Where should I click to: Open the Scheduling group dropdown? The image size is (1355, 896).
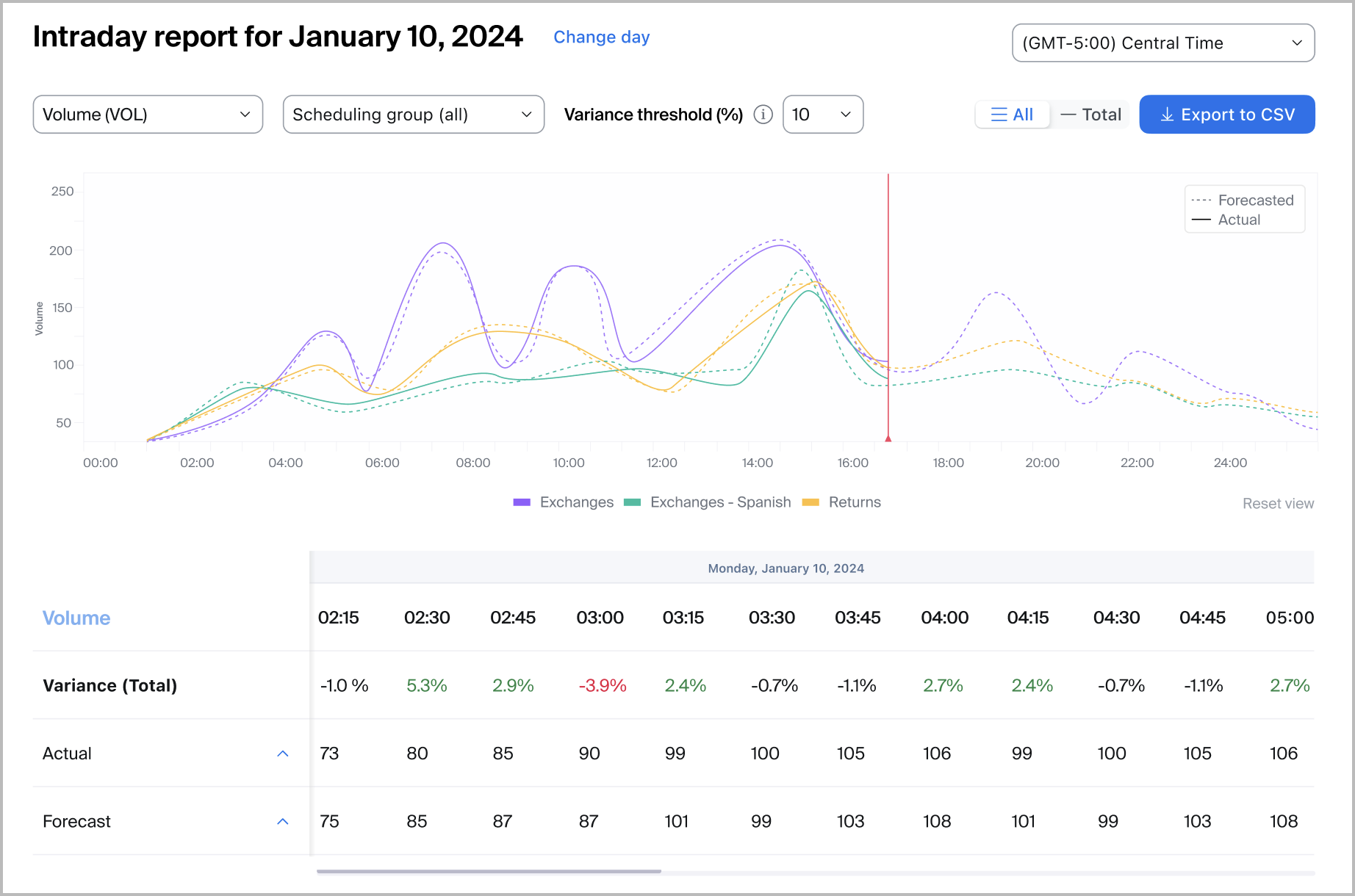coord(413,115)
